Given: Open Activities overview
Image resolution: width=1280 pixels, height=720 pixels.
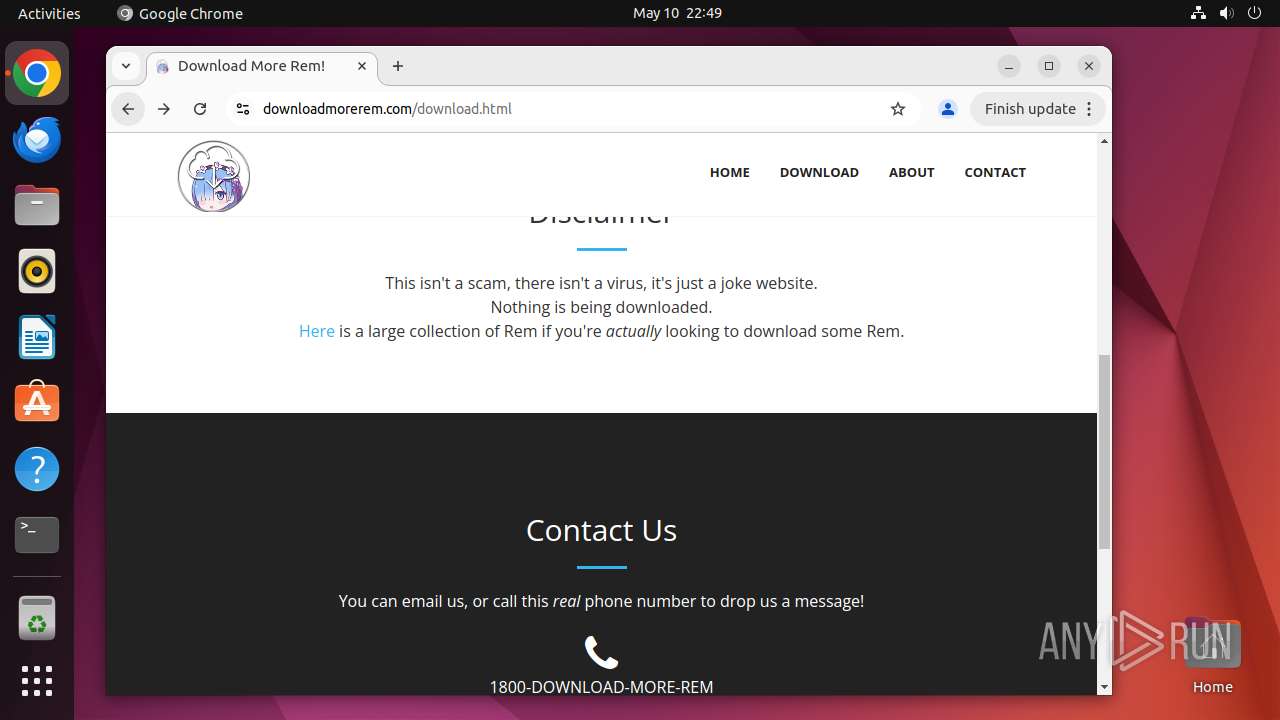Looking at the screenshot, I should click(49, 13).
